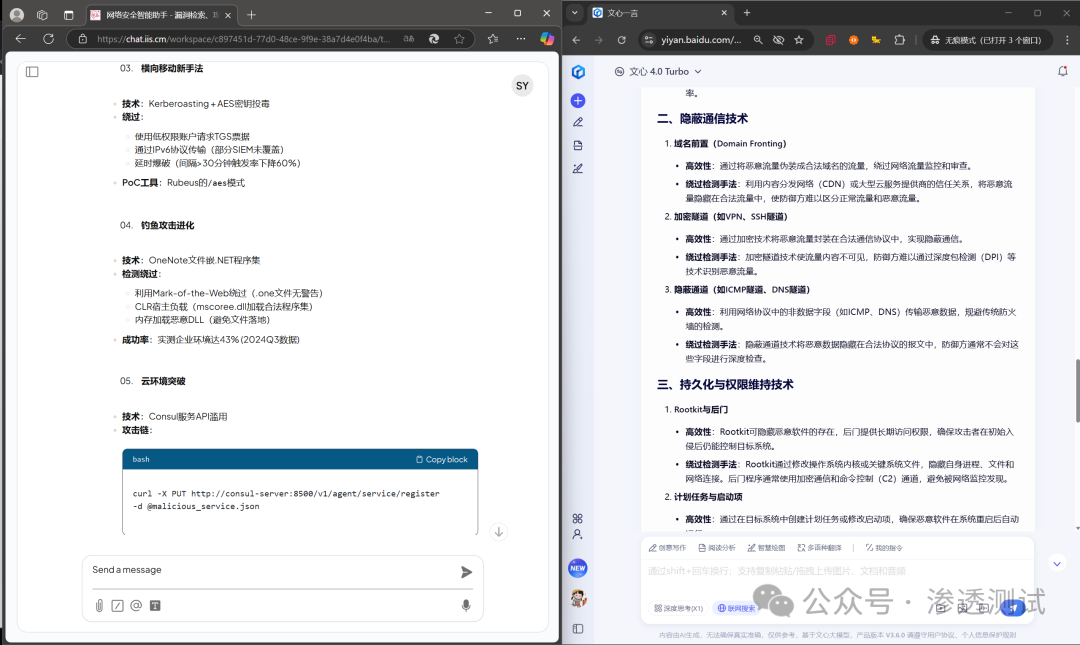Open Edge workspaces icon
Viewport: 1080px width, 645px height.
[43, 14]
